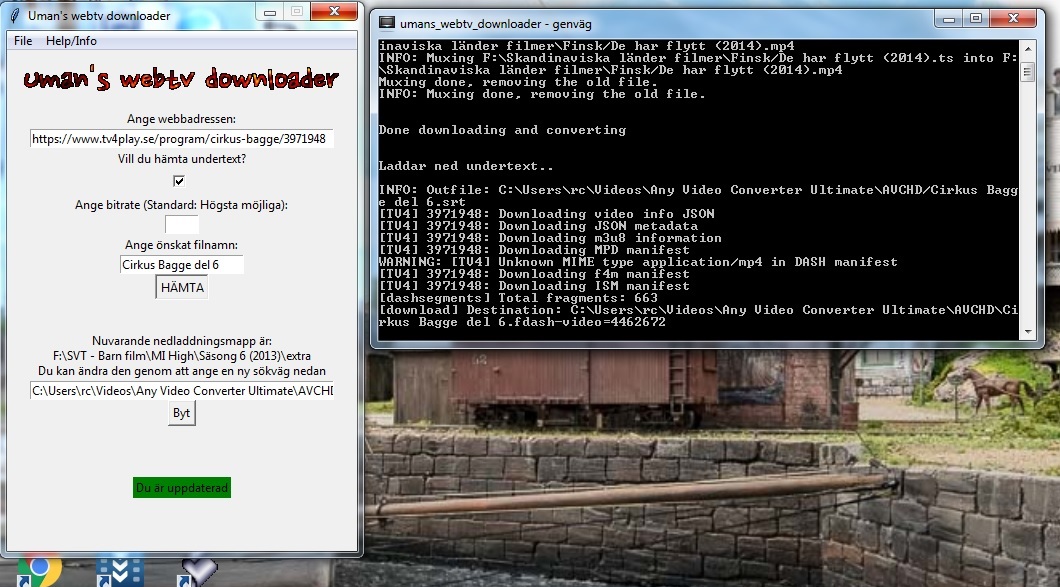Click the 'Downloading video info JSON' console line
The width and height of the screenshot is (1060, 587).
546,214
